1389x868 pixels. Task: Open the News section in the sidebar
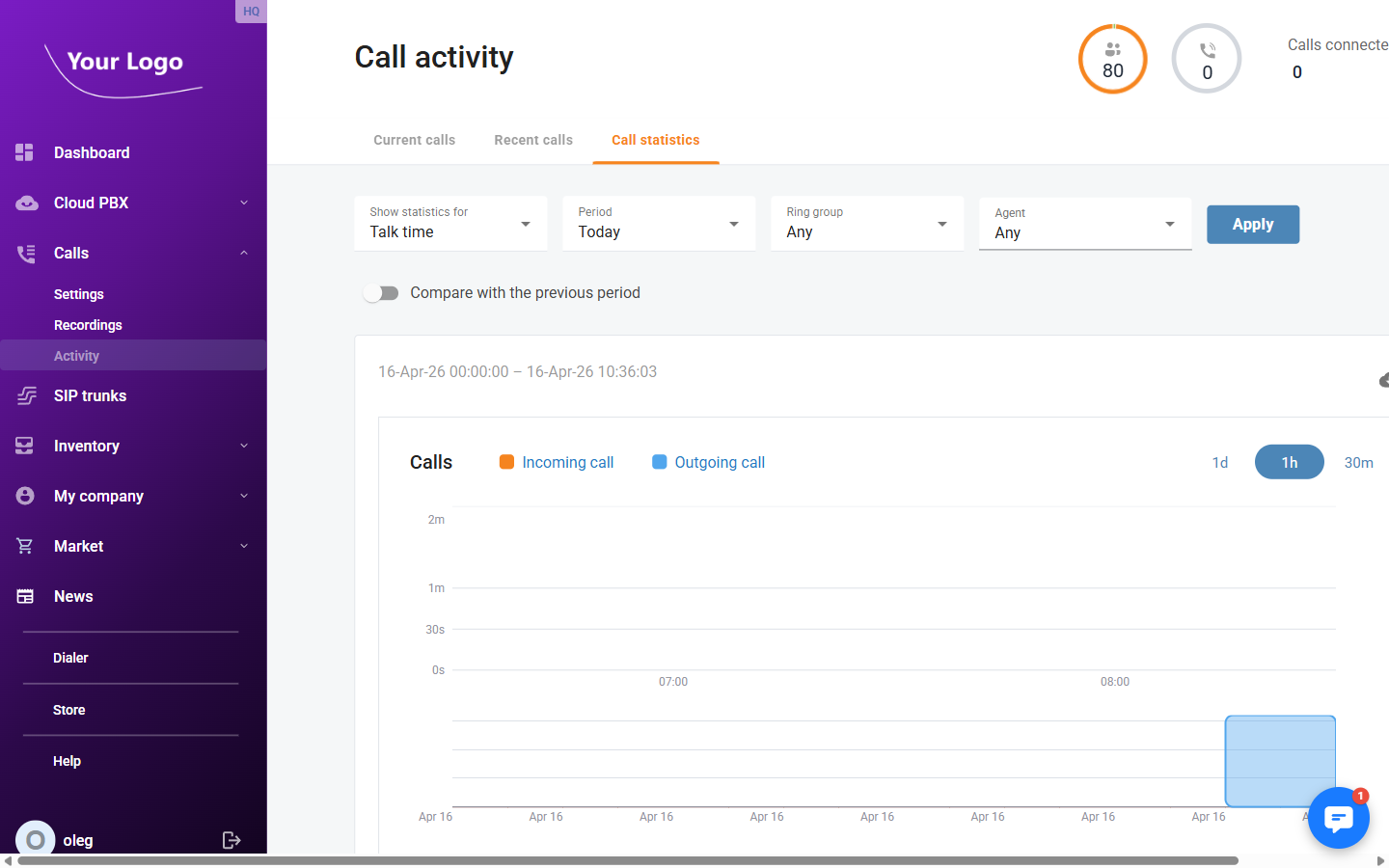coord(72,596)
